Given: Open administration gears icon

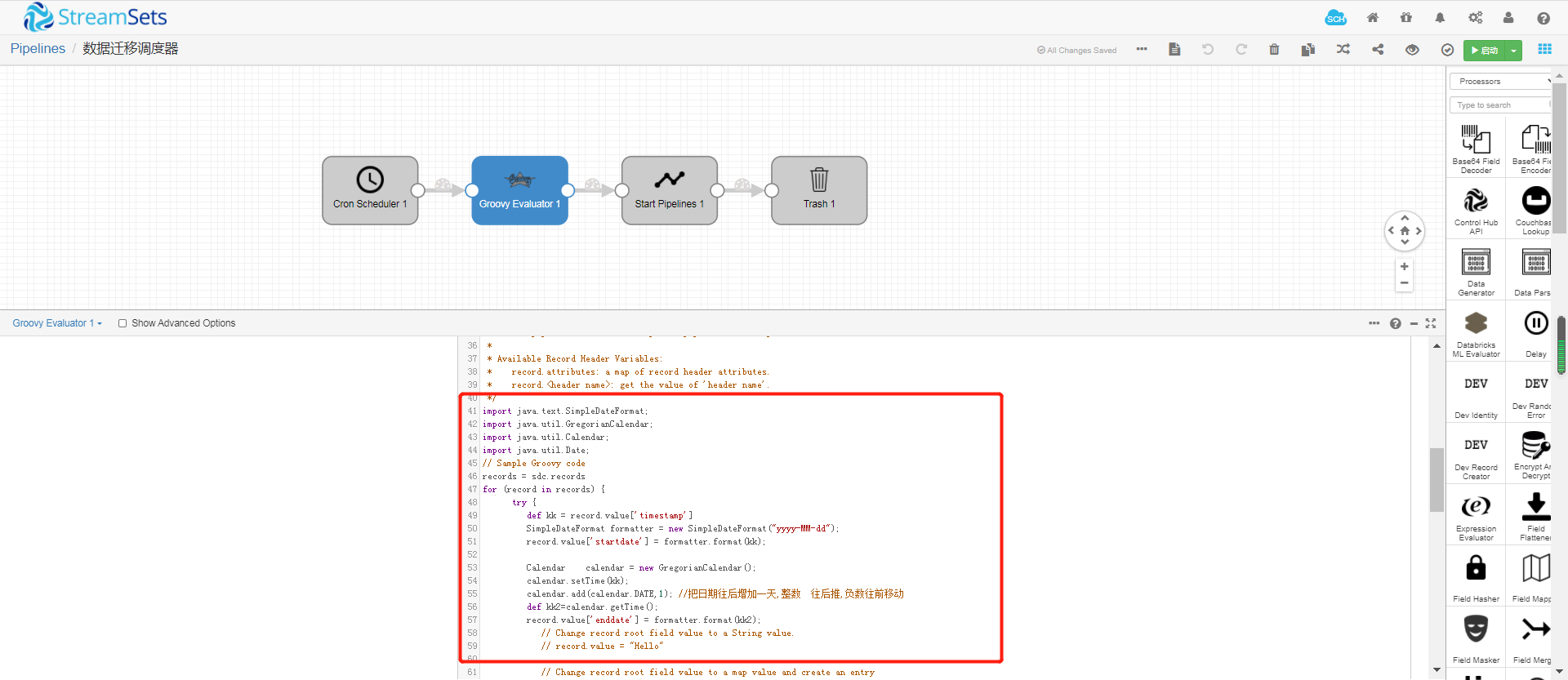Looking at the screenshot, I should [1475, 18].
